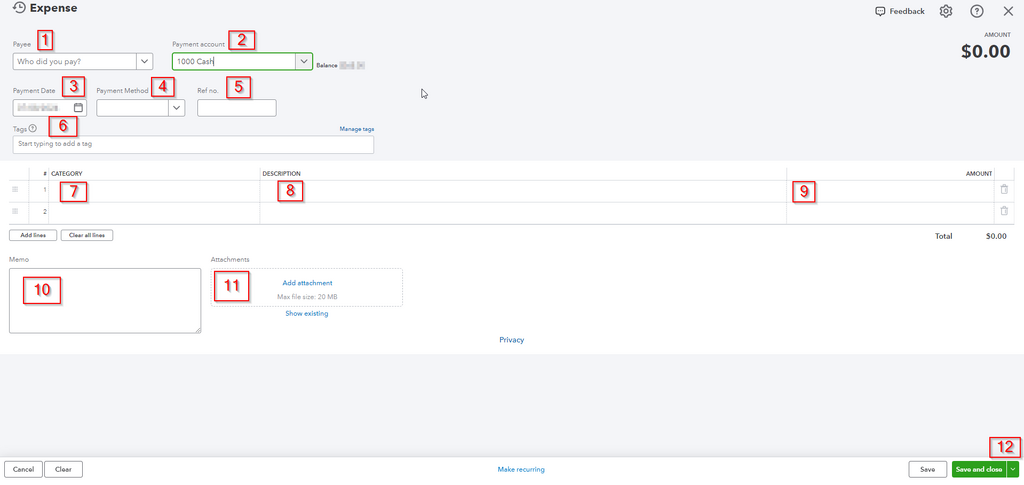1024x485 pixels.
Task: Expand the Payee dropdown
Action: tap(144, 61)
